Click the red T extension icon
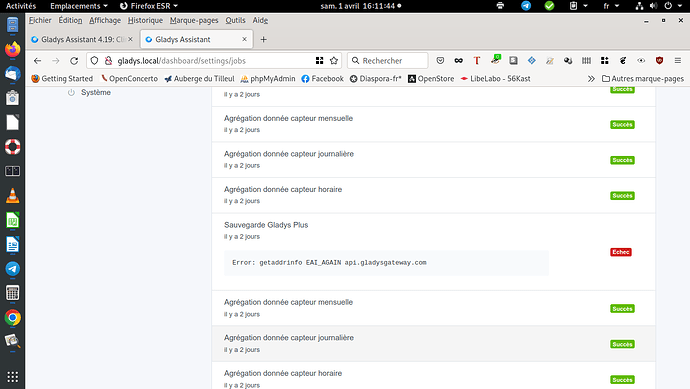 (477, 61)
